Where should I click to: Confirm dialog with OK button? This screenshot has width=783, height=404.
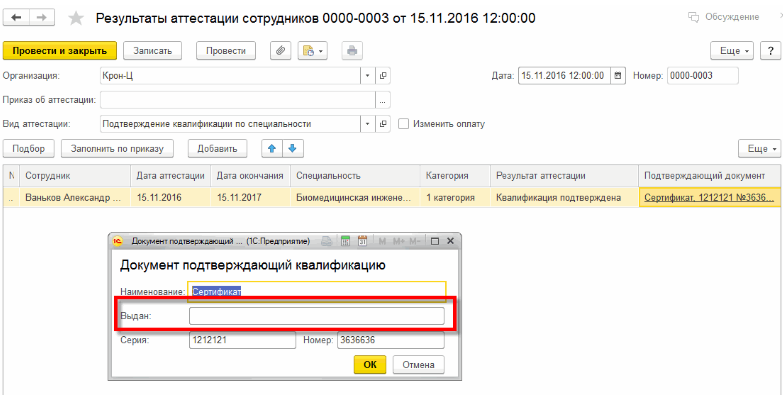370,365
